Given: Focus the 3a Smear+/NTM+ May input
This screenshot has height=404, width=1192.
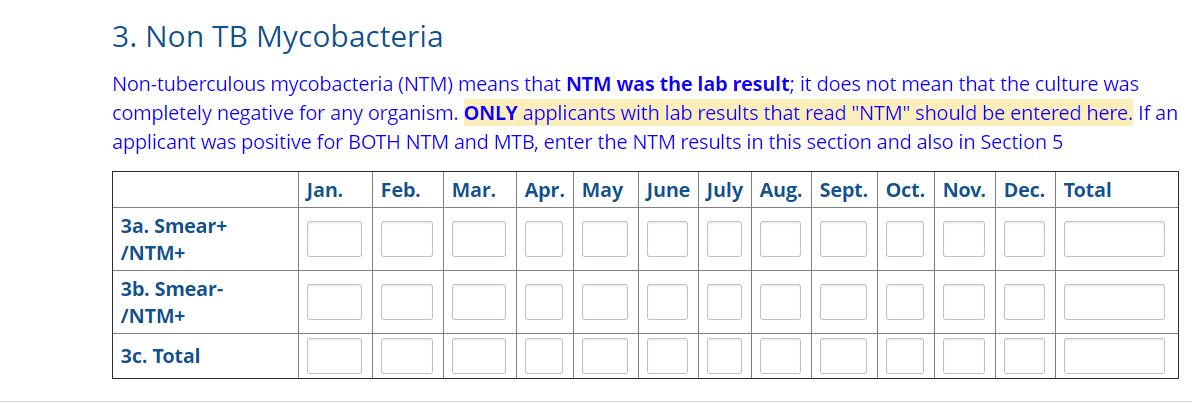Looking at the screenshot, I should 605,239.
